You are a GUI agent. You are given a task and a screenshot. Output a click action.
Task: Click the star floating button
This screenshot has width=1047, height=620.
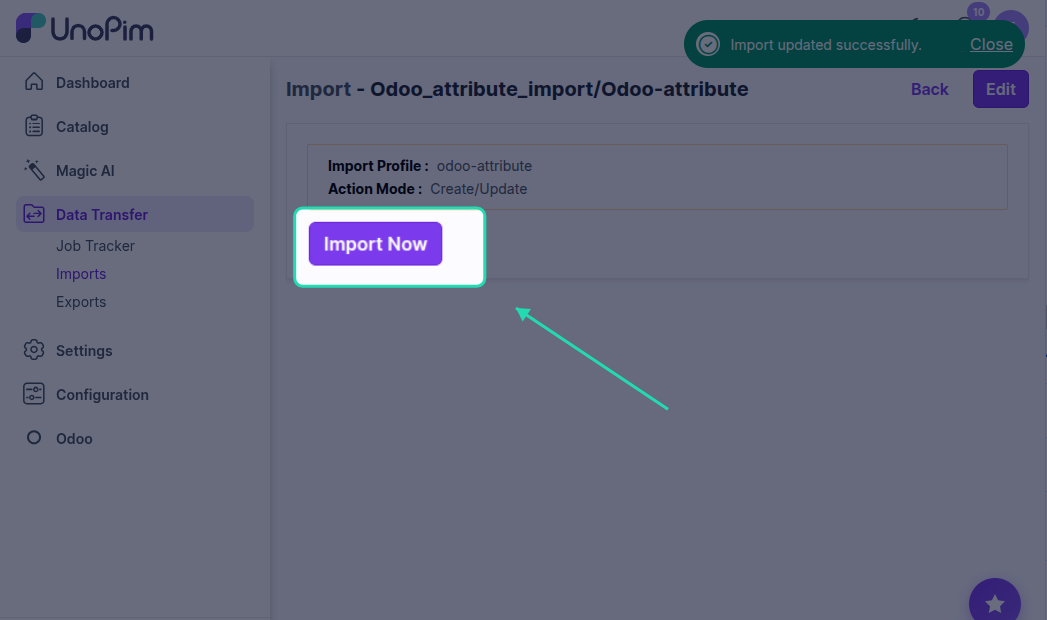click(x=994, y=602)
